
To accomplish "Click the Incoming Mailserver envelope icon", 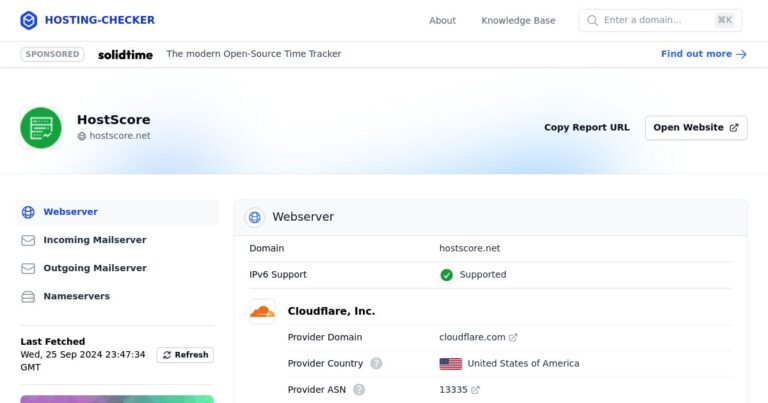I will [28, 240].
